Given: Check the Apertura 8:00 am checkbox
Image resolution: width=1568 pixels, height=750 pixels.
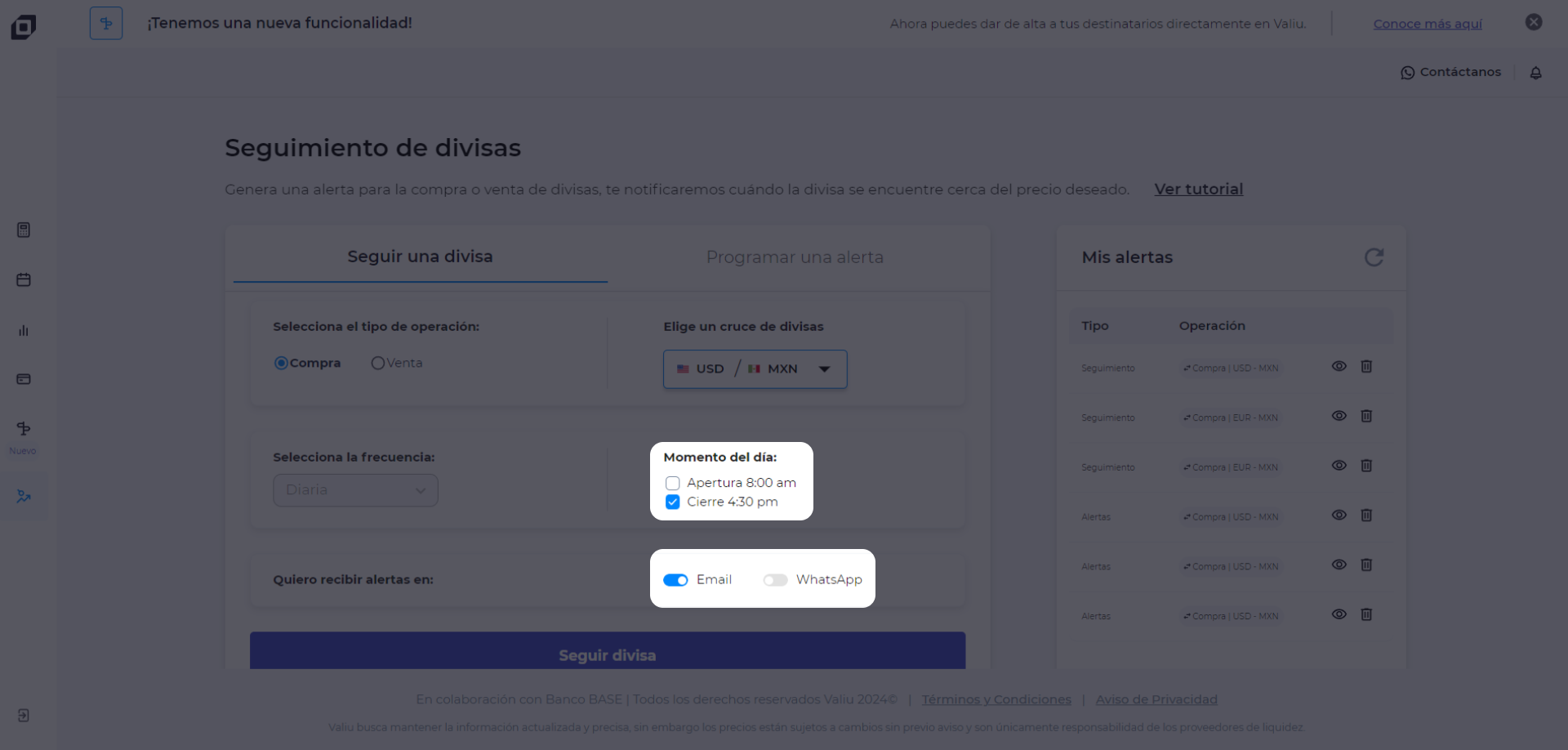Looking at the screenshot, I should coord(673,483).
